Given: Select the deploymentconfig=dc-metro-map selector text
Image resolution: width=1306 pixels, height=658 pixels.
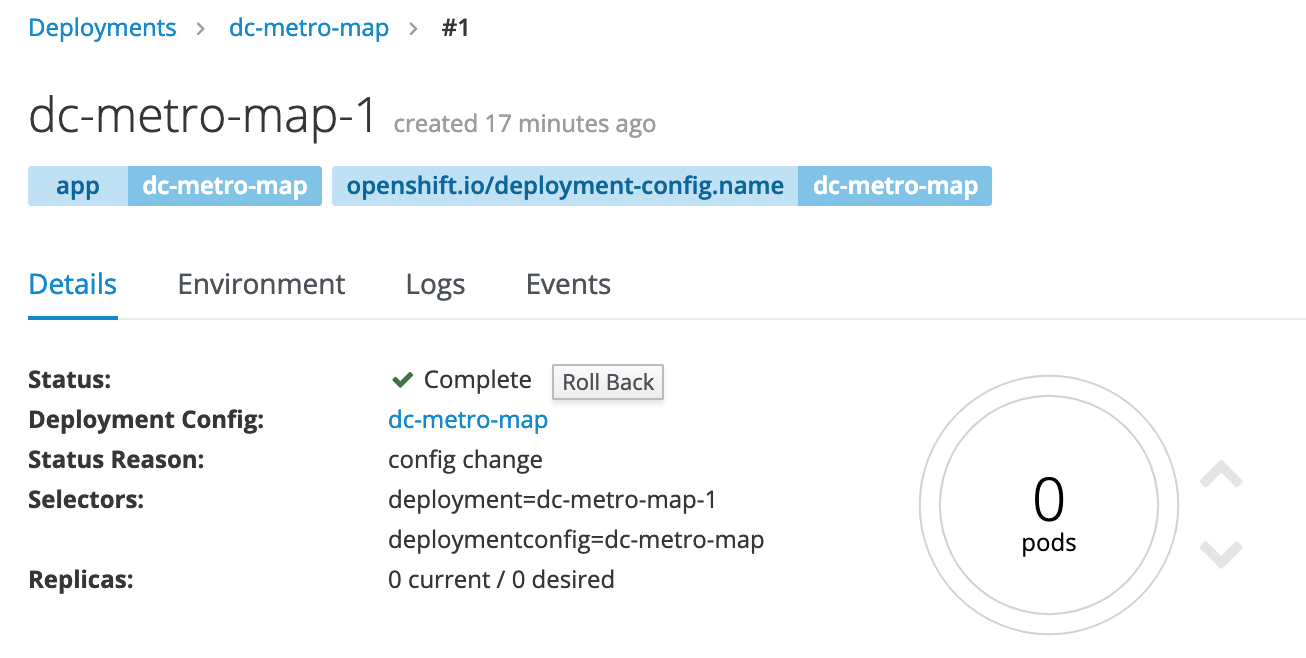Looking at the screenshot, I should tap(576, 540).
